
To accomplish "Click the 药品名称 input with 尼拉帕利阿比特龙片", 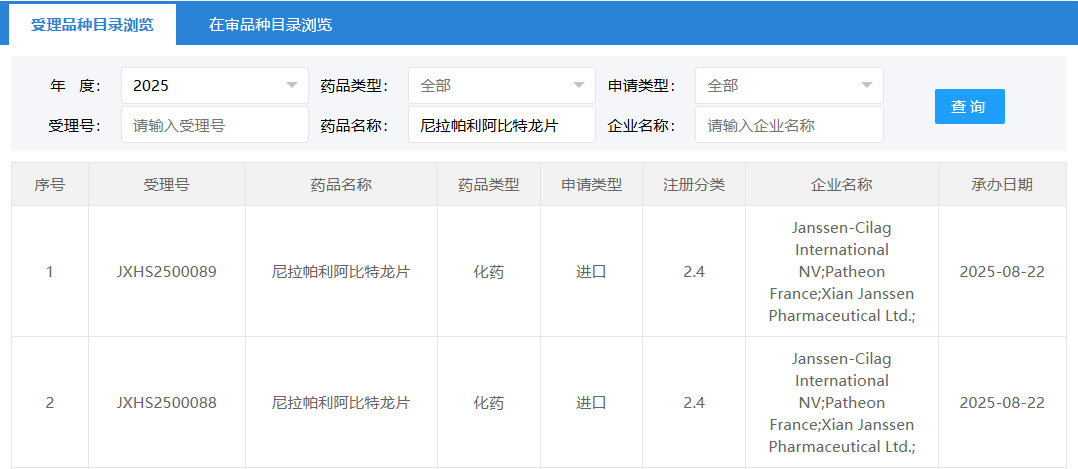I will coord(502,125).
